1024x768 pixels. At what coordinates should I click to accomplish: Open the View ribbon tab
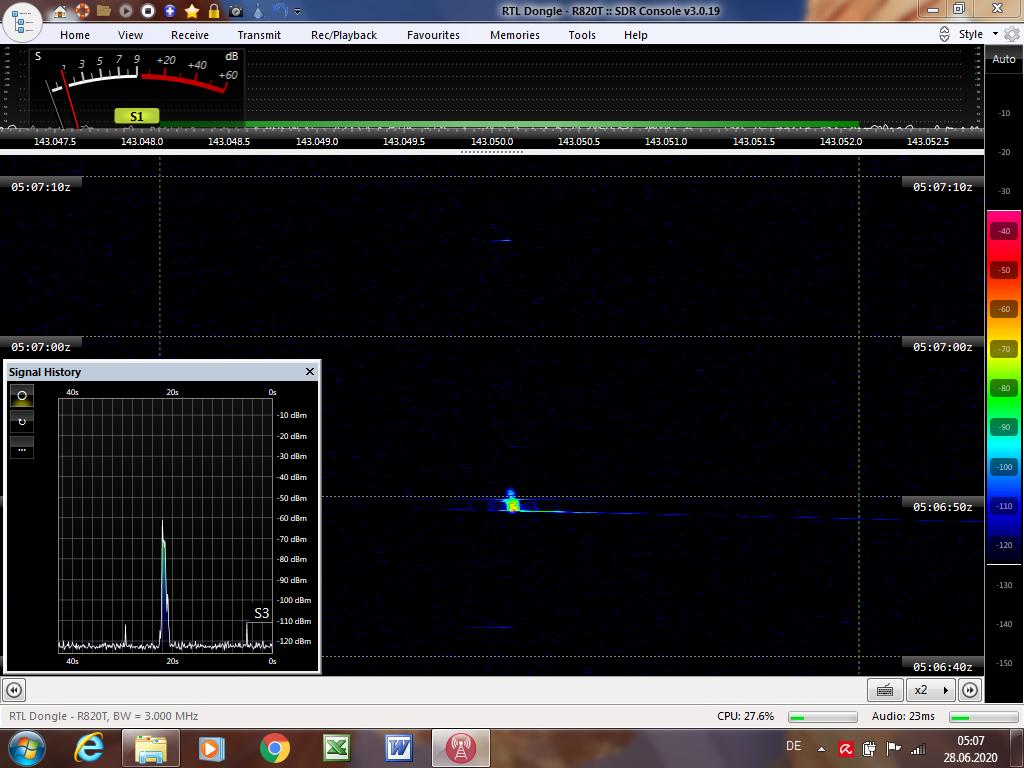coord(130,35)
